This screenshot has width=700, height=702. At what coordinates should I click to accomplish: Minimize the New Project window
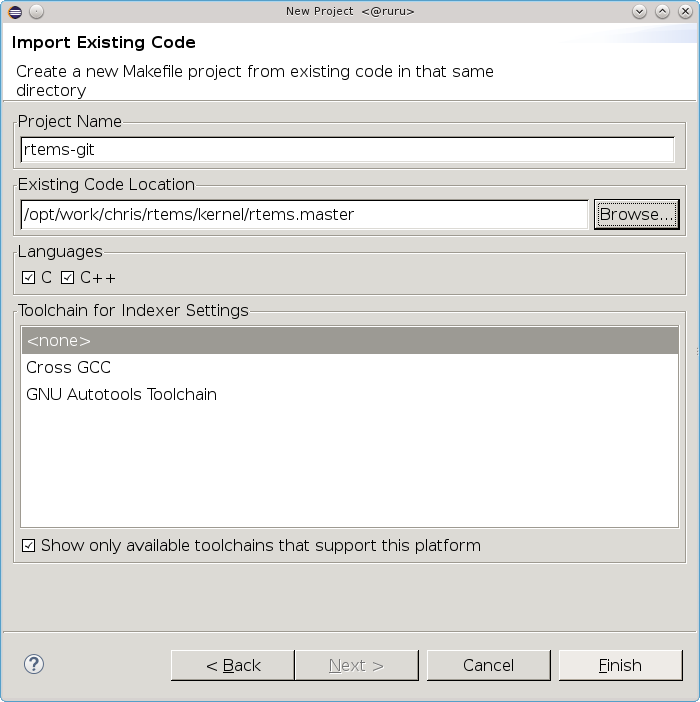pyautogui.click(x=641, y=11)
